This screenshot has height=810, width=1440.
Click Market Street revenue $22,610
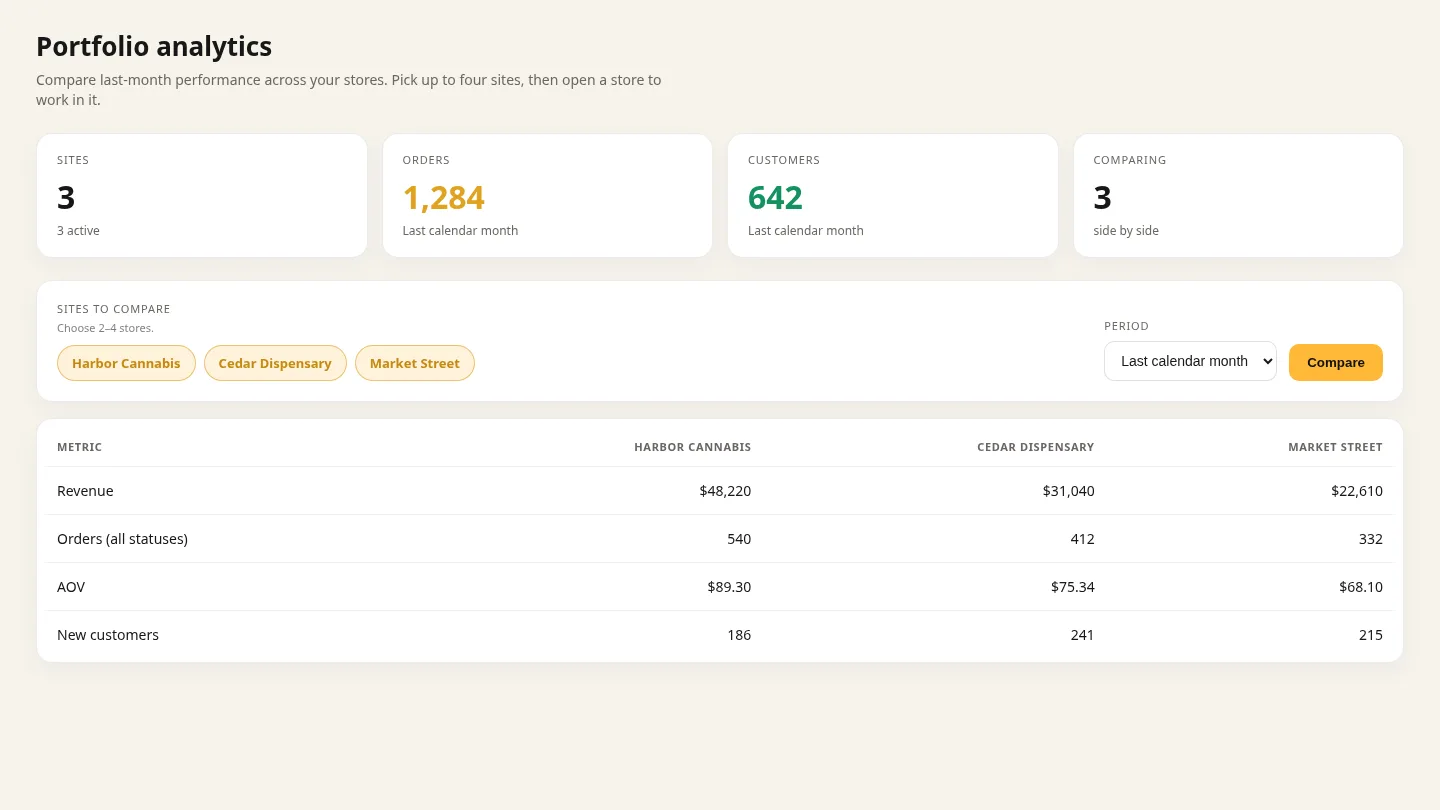click(x=1357, y=491)
